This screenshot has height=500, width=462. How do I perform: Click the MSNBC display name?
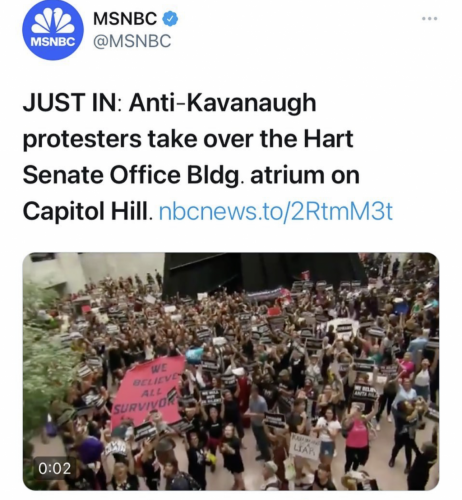[x=125, y=19]
